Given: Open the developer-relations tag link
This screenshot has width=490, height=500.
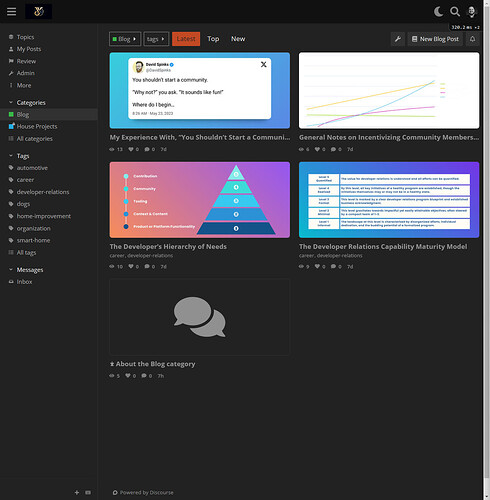Looking at the screenshot, I should point(43,192).
